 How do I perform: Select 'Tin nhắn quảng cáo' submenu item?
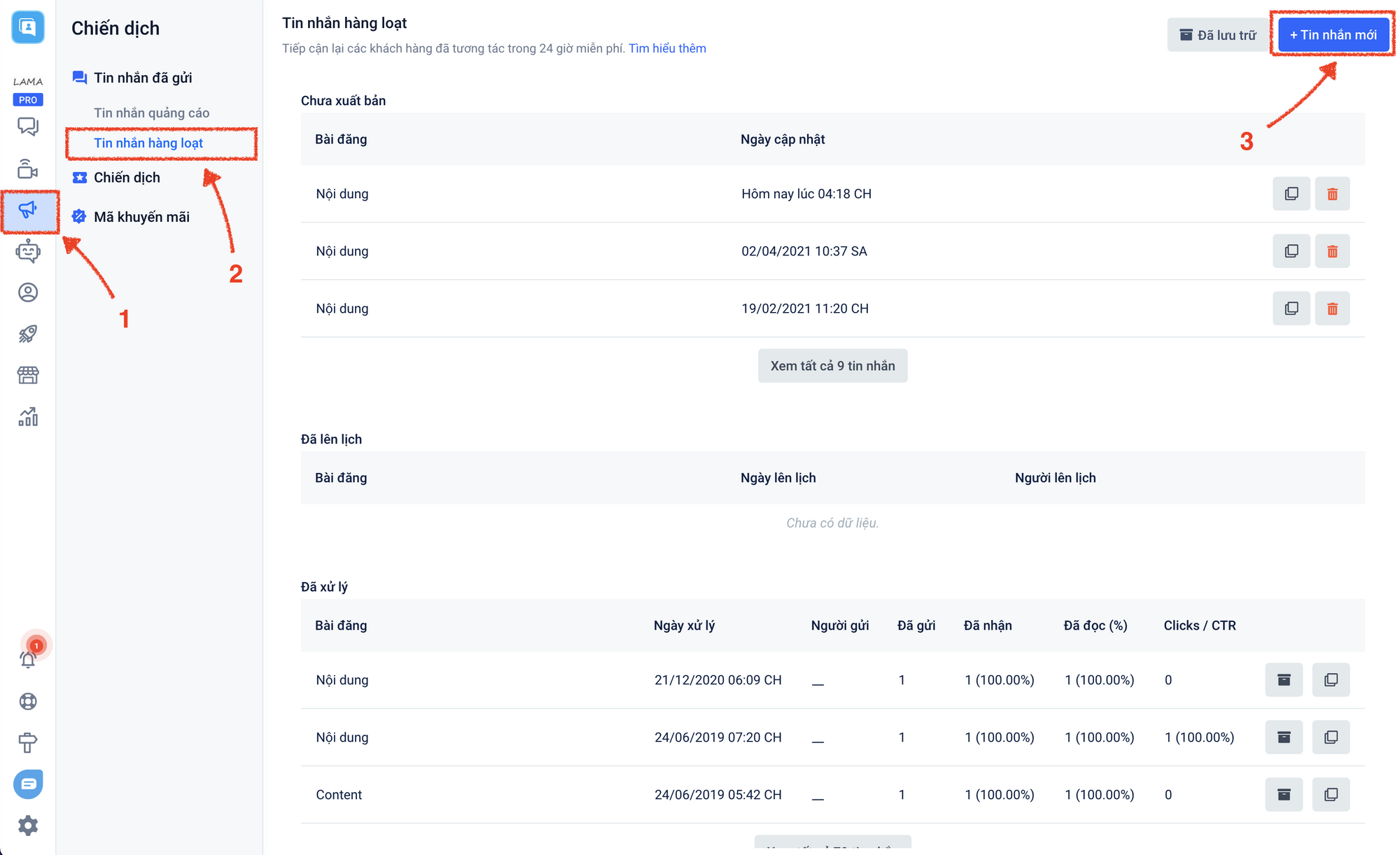pos(152,113)
